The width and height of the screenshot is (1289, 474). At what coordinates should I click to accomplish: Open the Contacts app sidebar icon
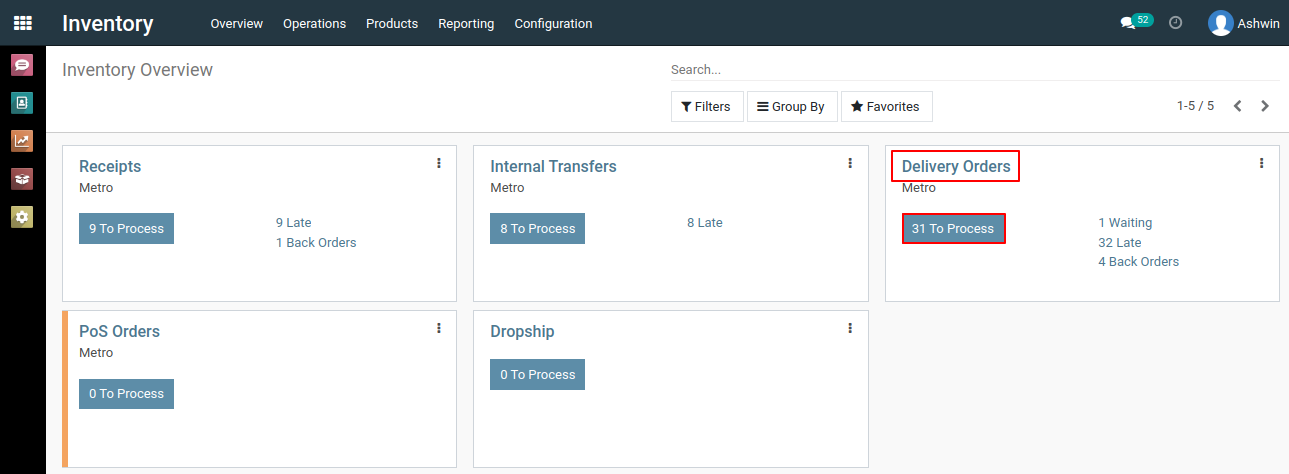click(22, 102)
